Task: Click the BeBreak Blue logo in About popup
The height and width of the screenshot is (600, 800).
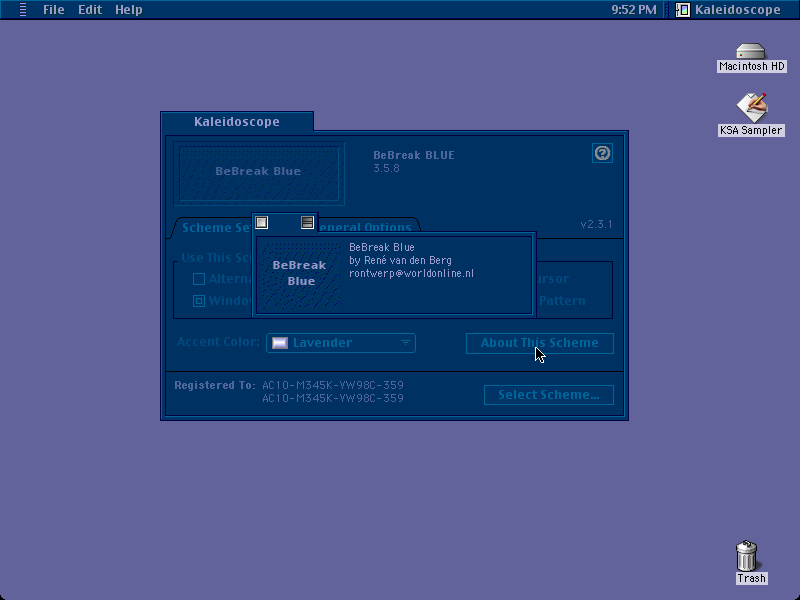Action: (299, 274)
